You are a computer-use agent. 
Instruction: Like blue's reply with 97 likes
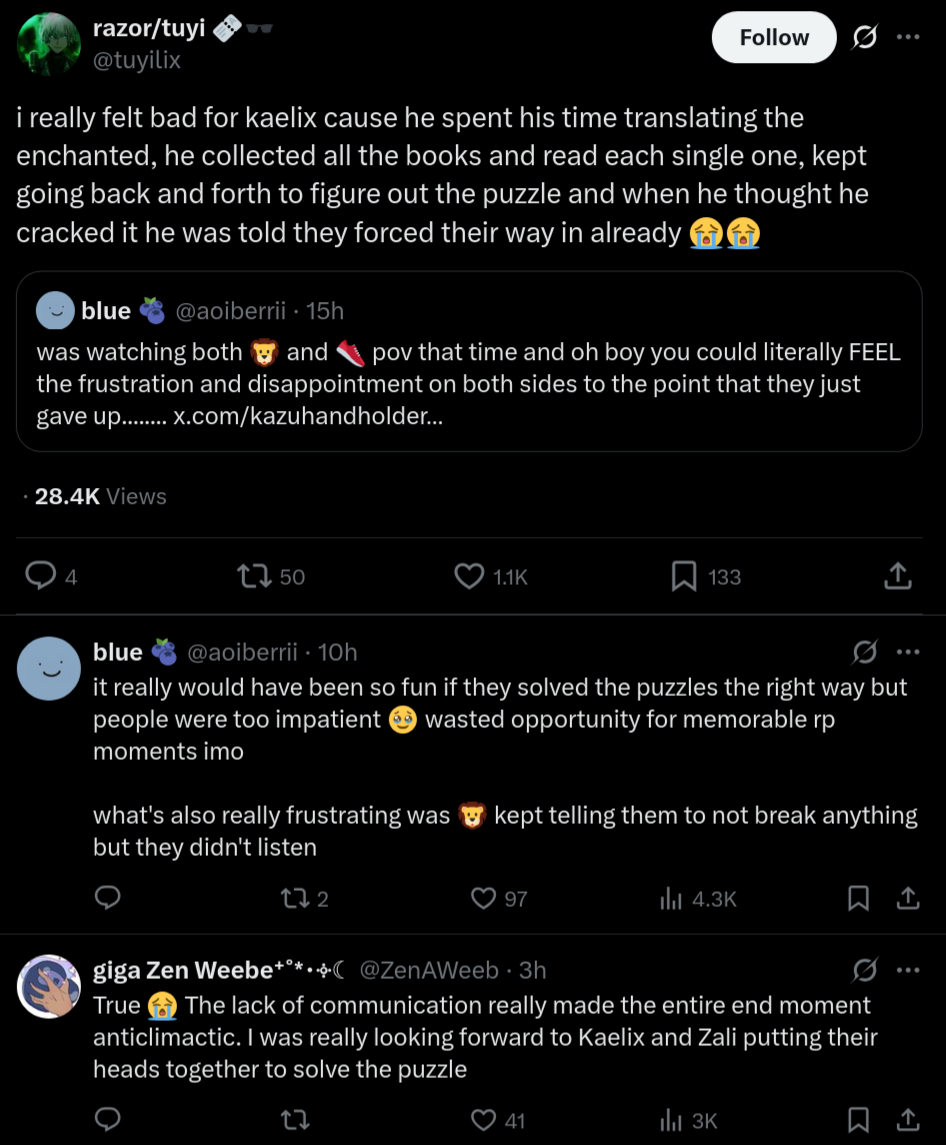[484, 898]
